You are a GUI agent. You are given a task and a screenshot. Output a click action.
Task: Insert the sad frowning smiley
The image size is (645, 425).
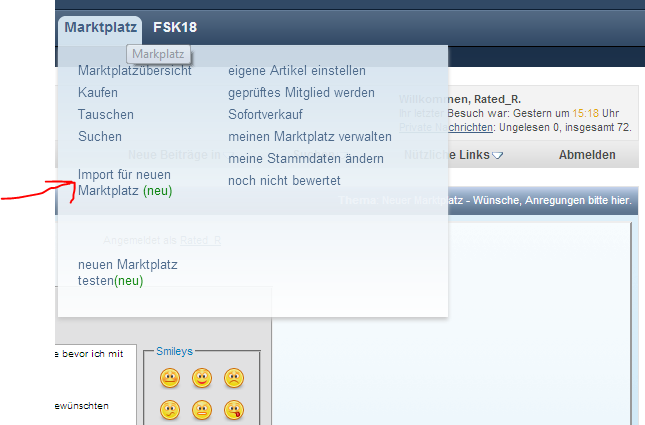[x=233, y=379]
